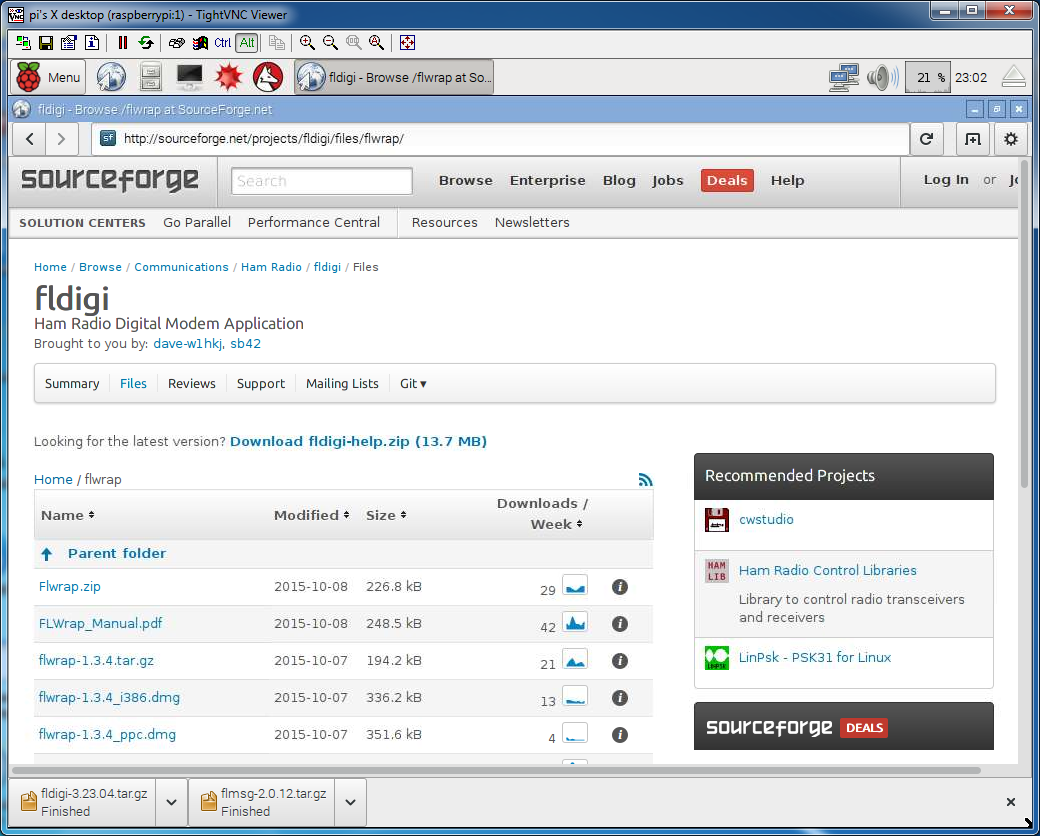Open download stats chart for flwrap-1.3.4.tar.gz

click(x=574, y=660)
